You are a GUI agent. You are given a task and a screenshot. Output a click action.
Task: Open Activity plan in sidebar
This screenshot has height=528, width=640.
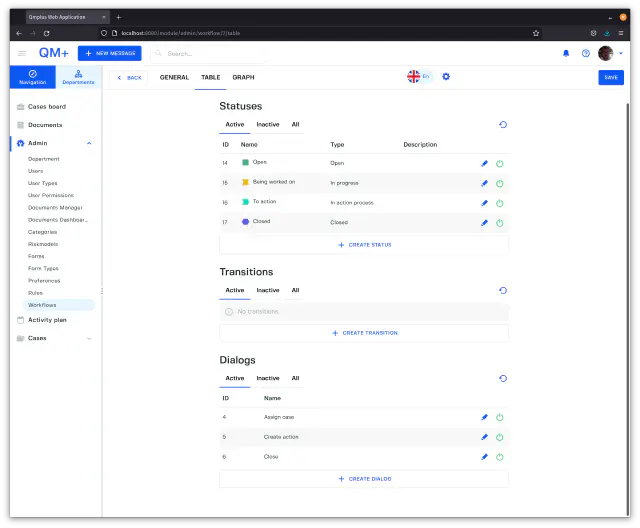tap(47, 320)
